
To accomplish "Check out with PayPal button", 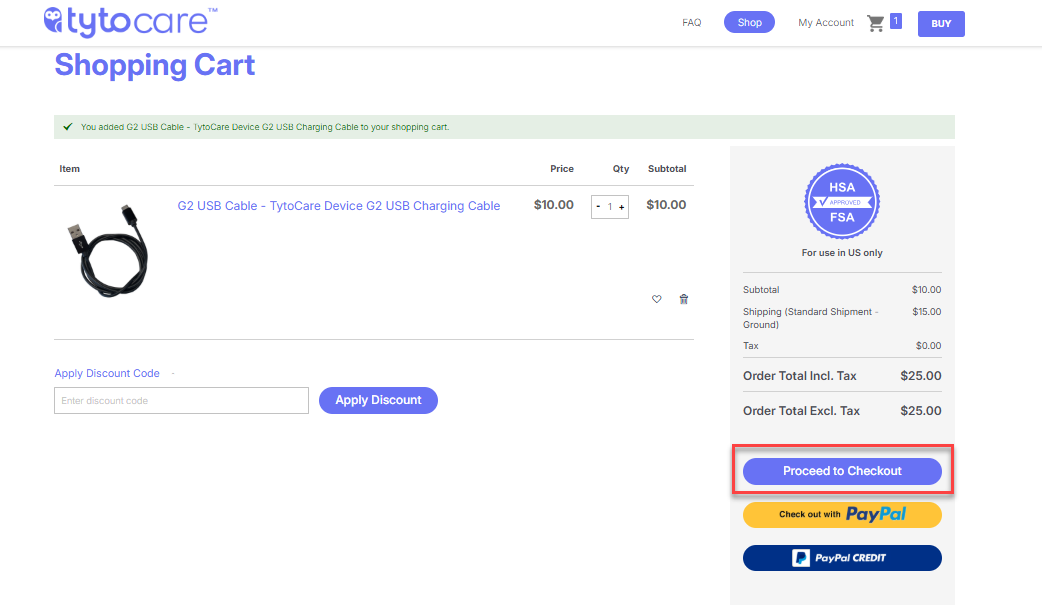I will point(842,515).
